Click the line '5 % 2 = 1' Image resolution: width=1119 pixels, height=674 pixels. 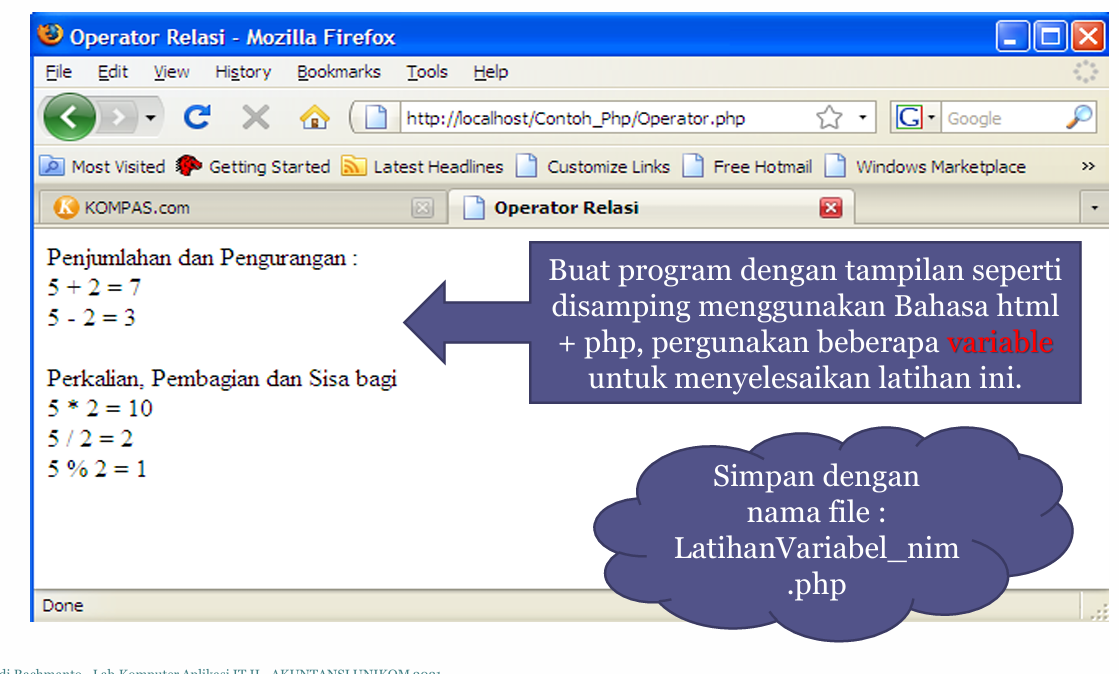97,469
